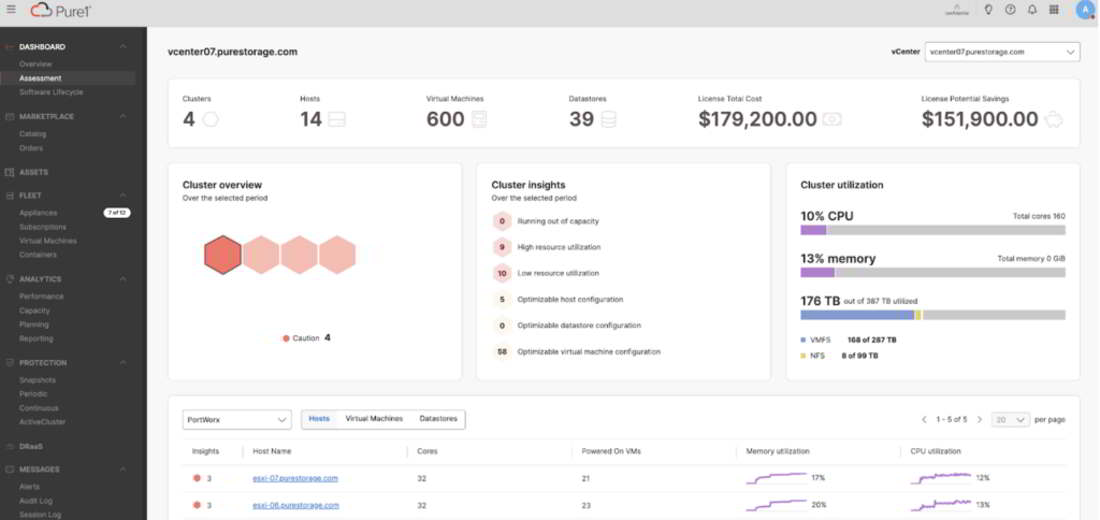The height and width of the screenshot is (520, 1100).
Task: Select the darkest highlighted cluster hexagon
Action: (223, 255)
